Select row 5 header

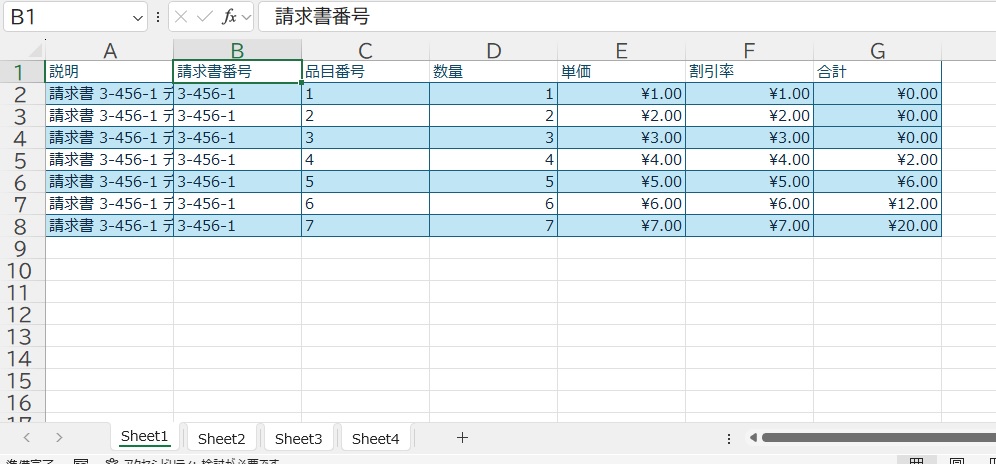pos(22,160)
